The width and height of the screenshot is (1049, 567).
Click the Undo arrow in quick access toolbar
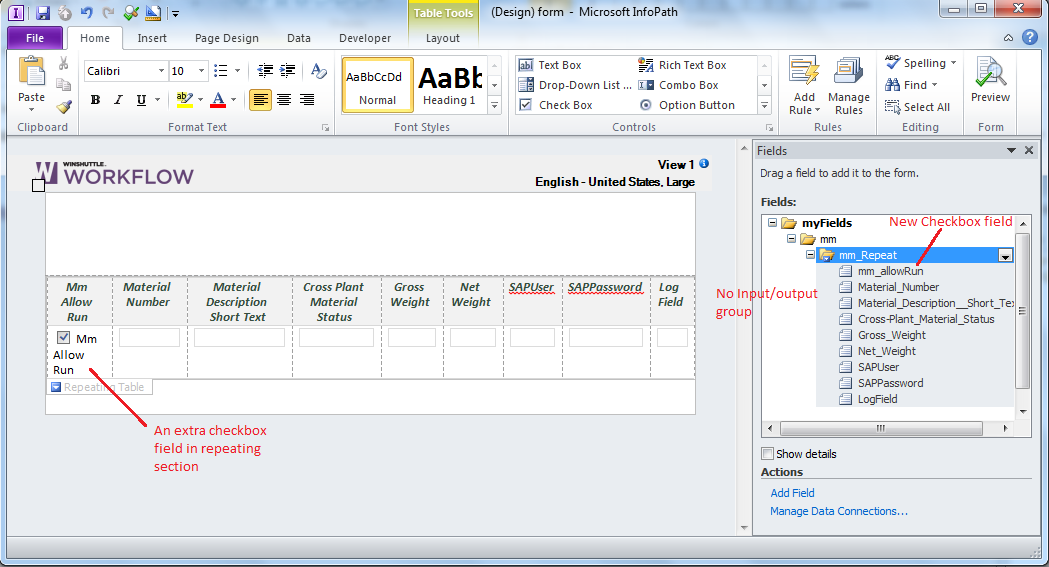point(86,13)
